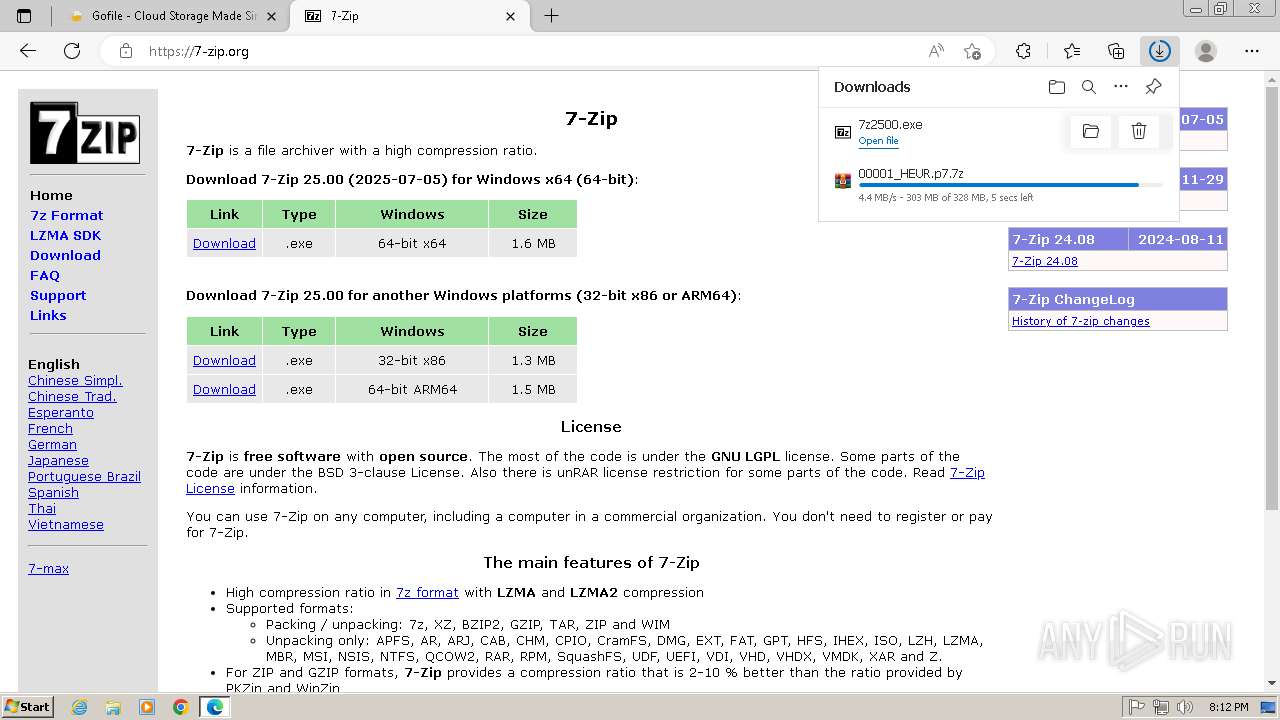Image resolution: width=1280 pixels, height=720 pixels.
Task: Close the 7-Zip tab
Action: [511, 16]
